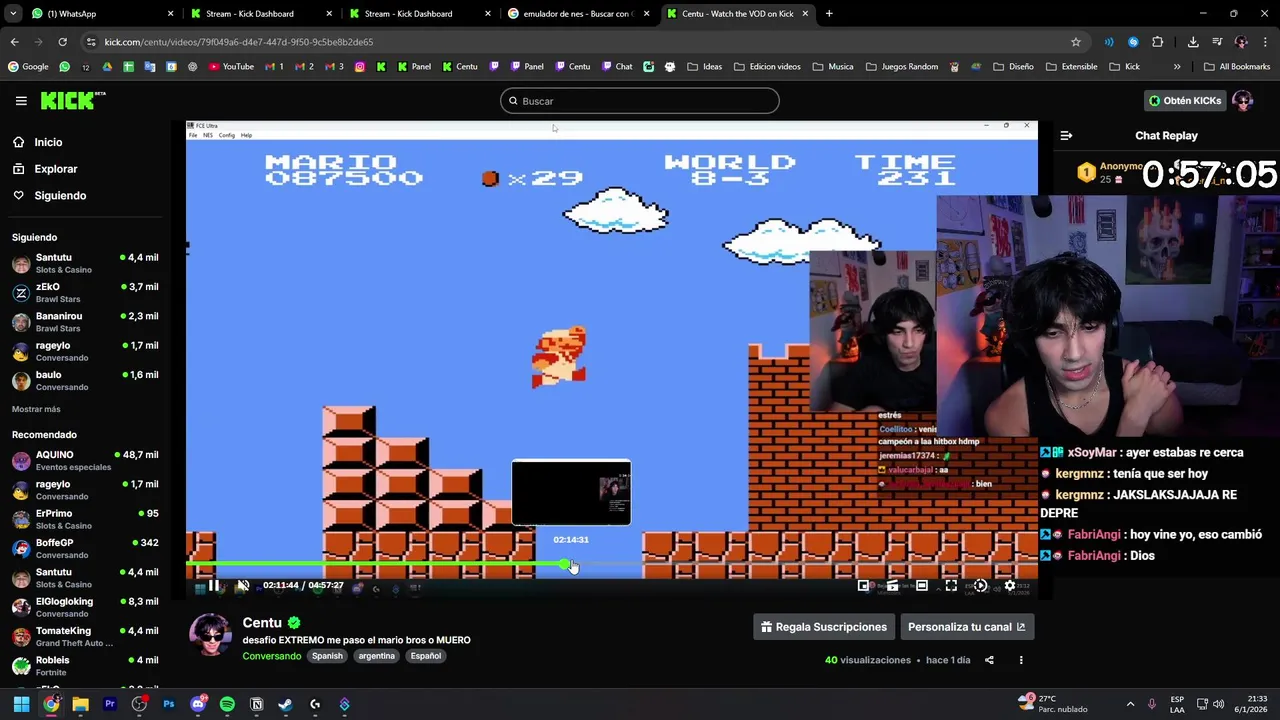
Task: Open Edicion videos bookmarks folder
Action: [767, 67]
